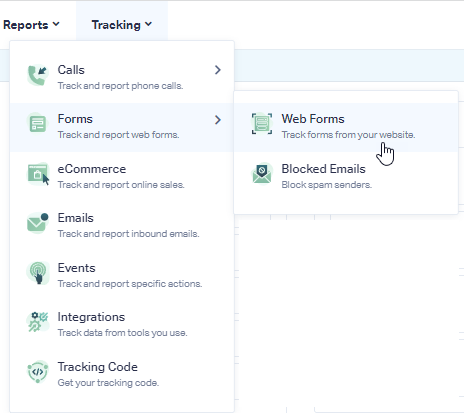Click the Emails envelope icon
Screen dimensions: 464x413
point(38,222)
